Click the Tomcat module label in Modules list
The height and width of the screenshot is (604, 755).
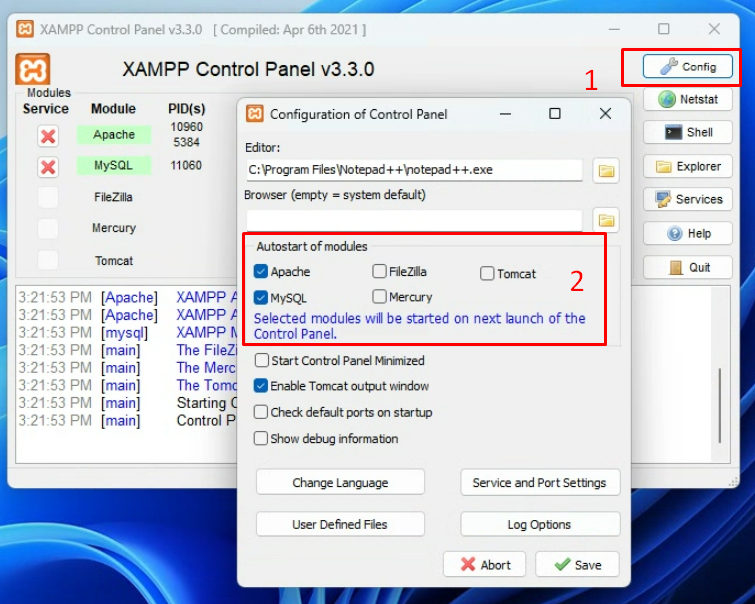pos(114,261)
